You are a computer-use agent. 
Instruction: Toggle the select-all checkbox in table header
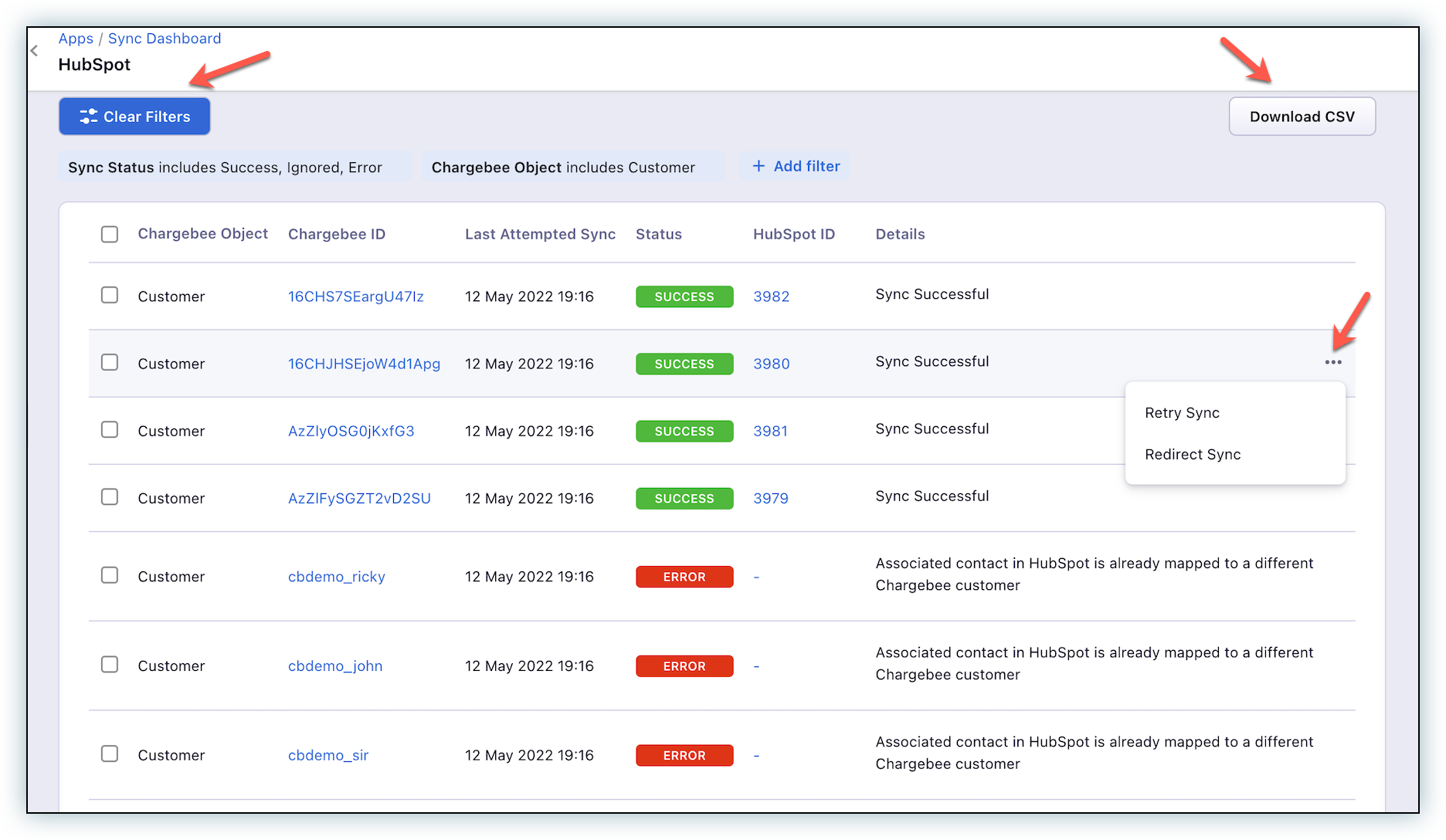pos(110,234)
